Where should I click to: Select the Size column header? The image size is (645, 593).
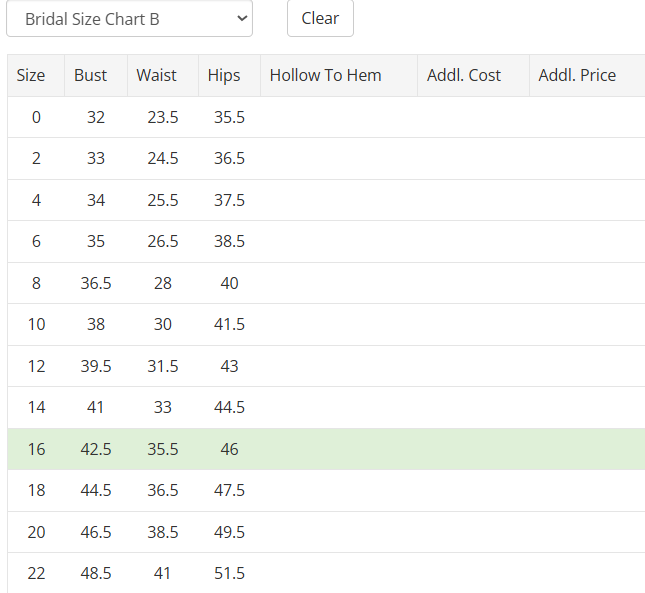(36, 76)
